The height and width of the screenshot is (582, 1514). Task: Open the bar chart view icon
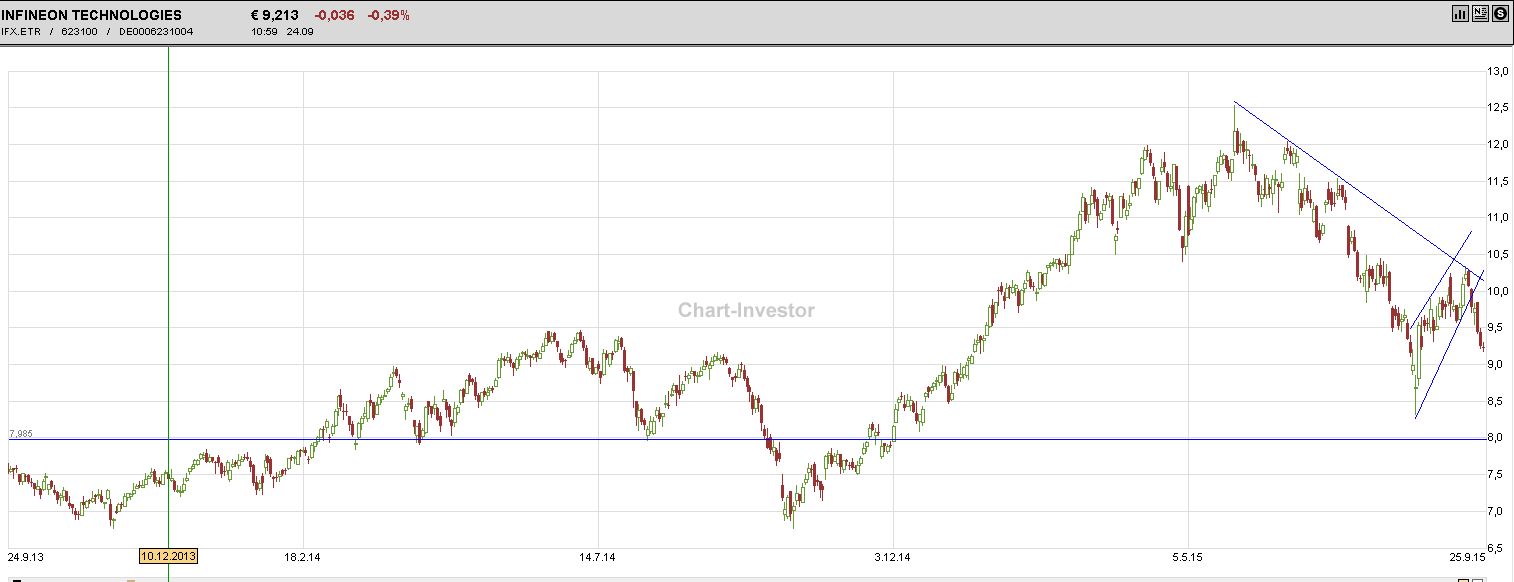pos(1460,14)
